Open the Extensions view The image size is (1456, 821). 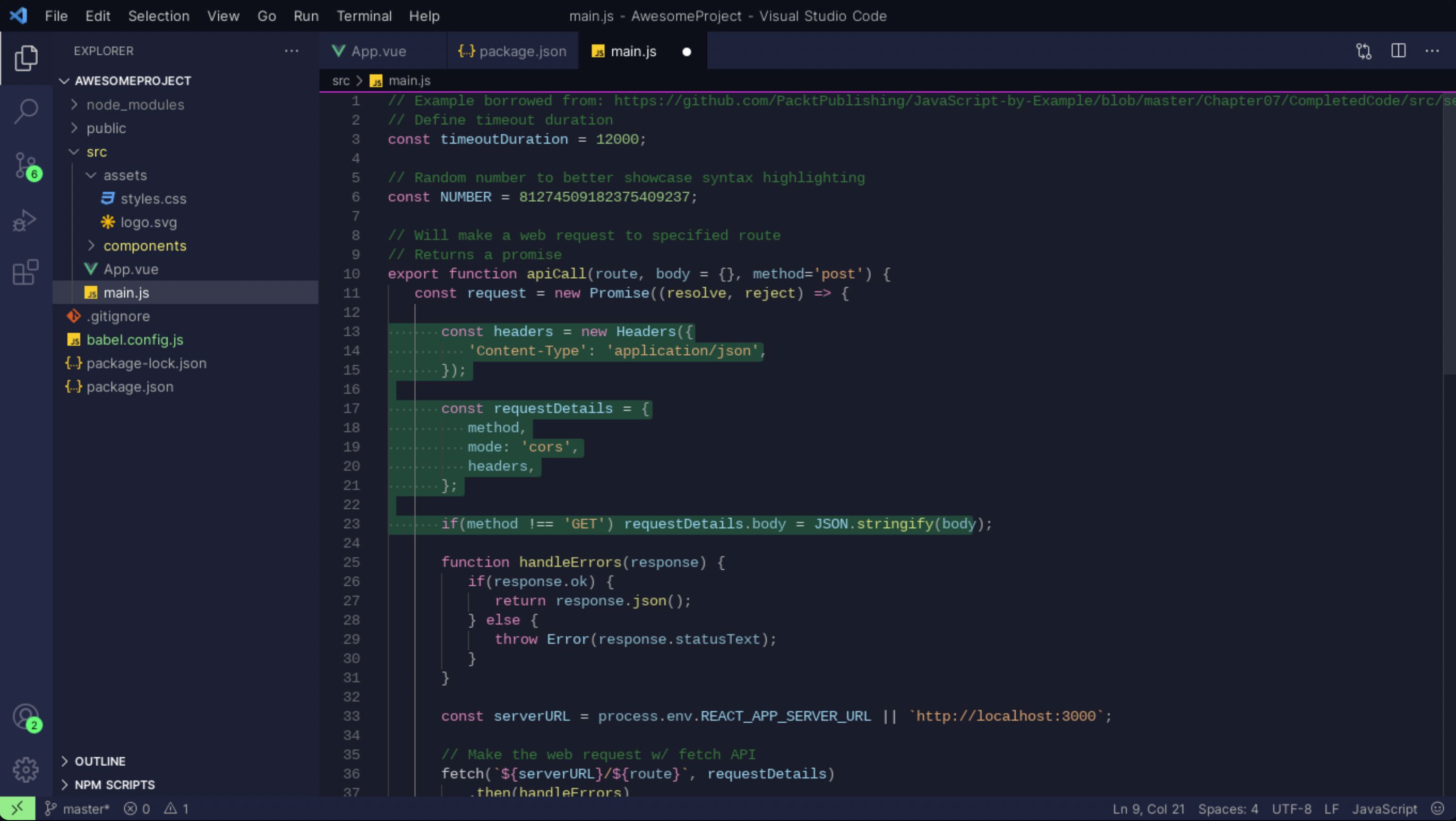click(x=26, y=273)
